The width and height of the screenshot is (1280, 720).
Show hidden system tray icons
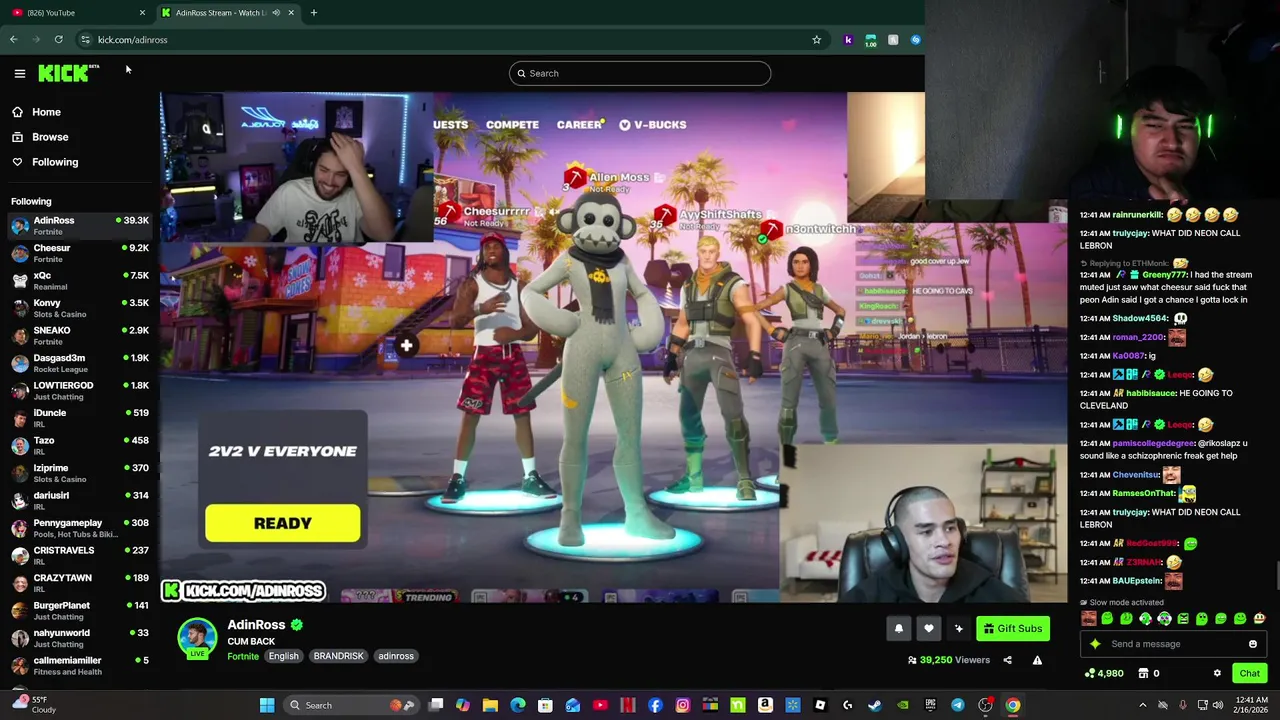pyautogui.click(x=1143, y=706)
